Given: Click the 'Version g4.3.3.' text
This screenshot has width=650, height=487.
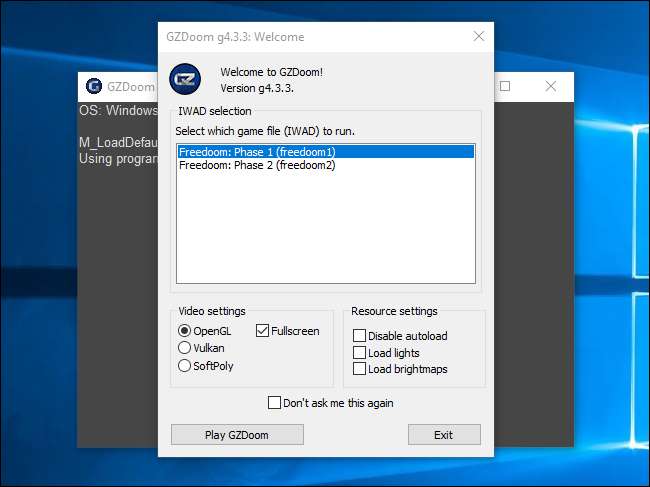Looking at the screenshot, I should (257, 88).
